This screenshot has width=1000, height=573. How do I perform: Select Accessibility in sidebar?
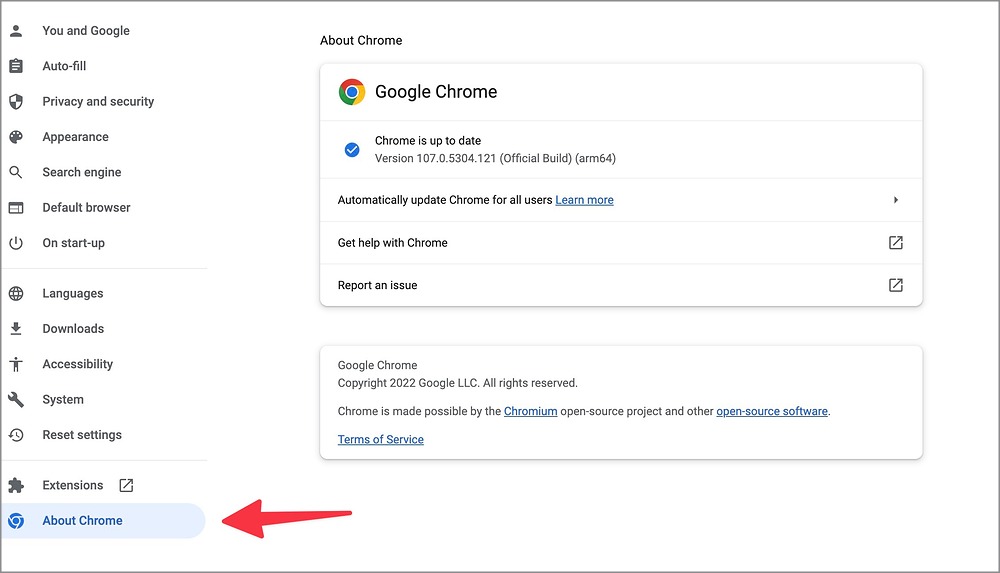[78, 364]
